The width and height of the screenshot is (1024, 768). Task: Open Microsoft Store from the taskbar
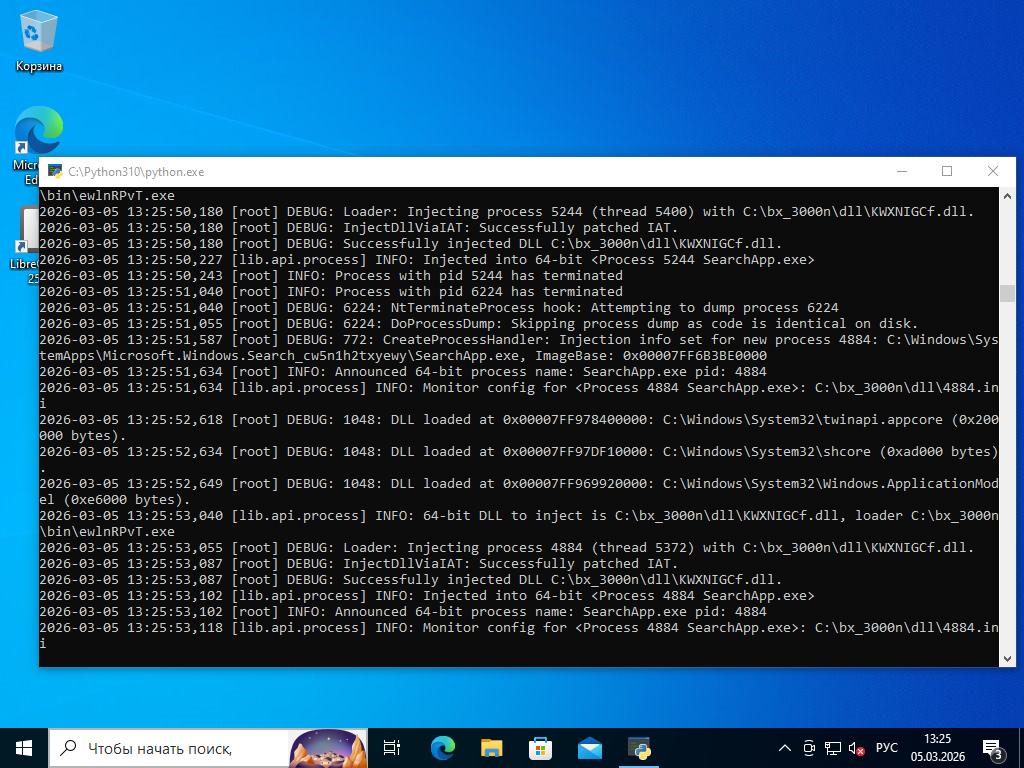point(540,747)
